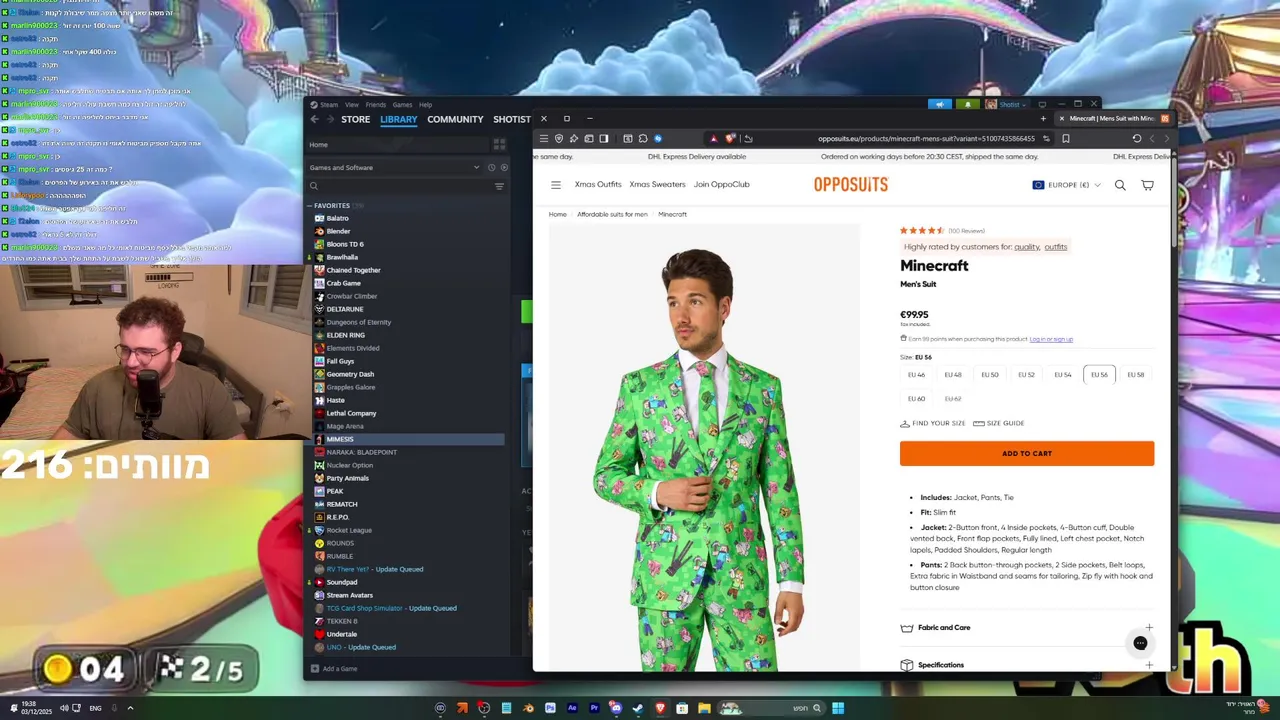Select size EU 48
The width and height of the screenshot is (1280, 720).
tap(953, 375)
